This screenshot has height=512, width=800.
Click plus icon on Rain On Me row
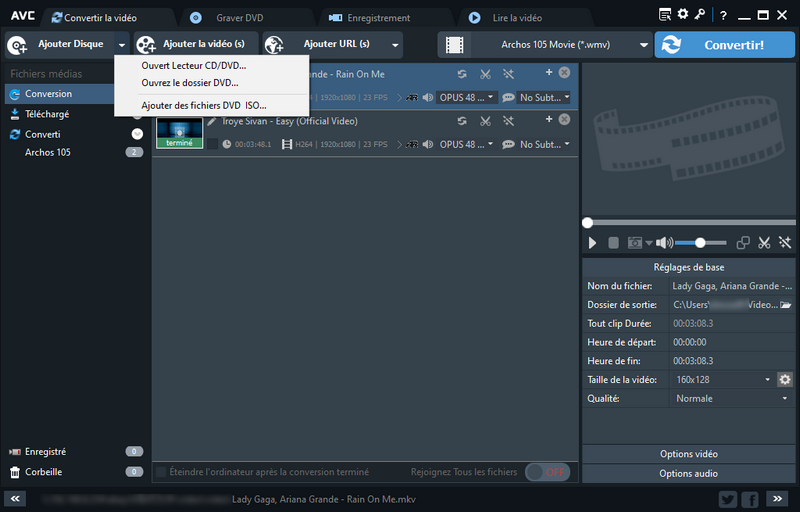click(549, 72)
